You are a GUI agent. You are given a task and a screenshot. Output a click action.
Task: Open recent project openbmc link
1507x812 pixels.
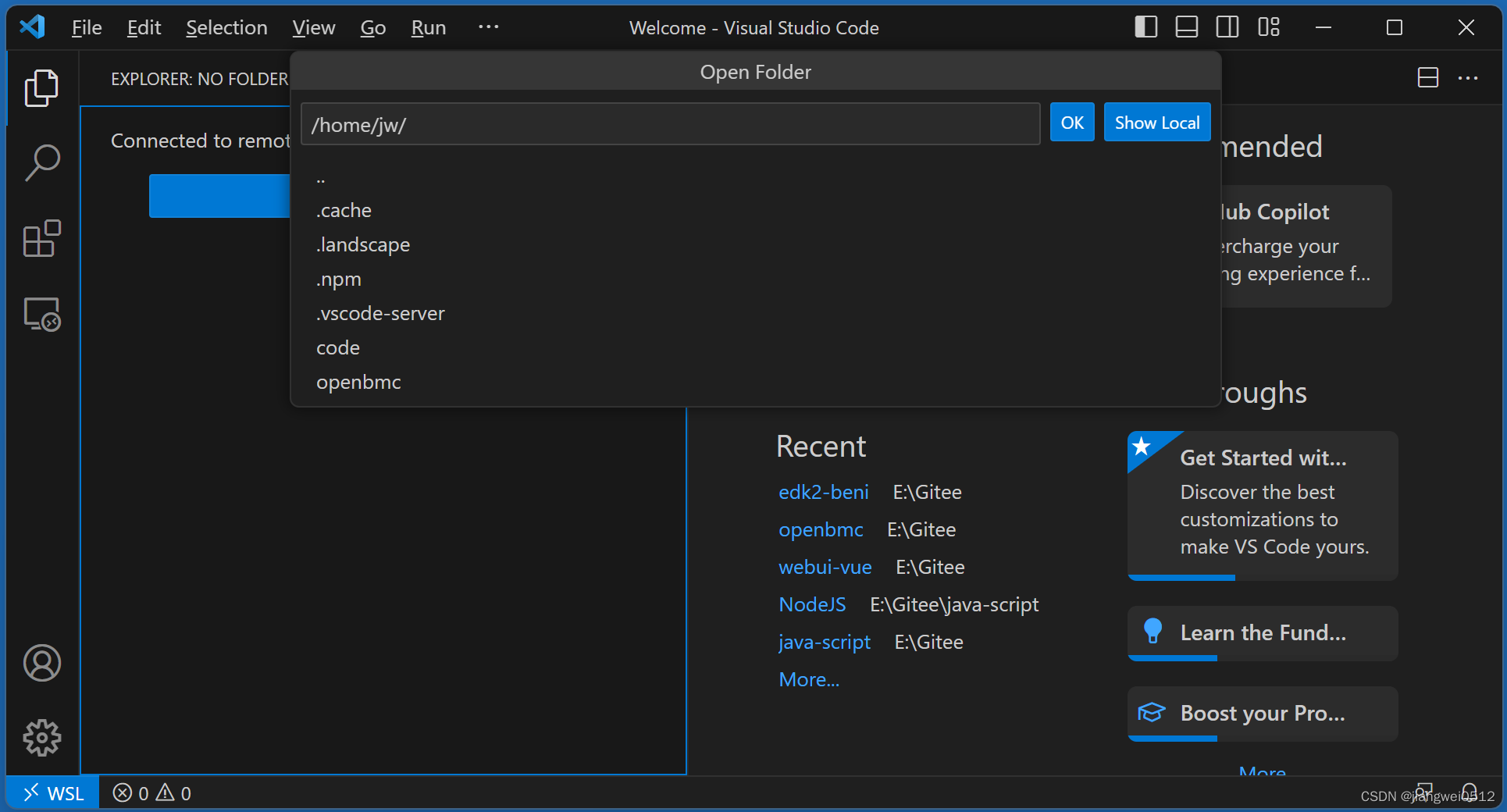(821, 529)
